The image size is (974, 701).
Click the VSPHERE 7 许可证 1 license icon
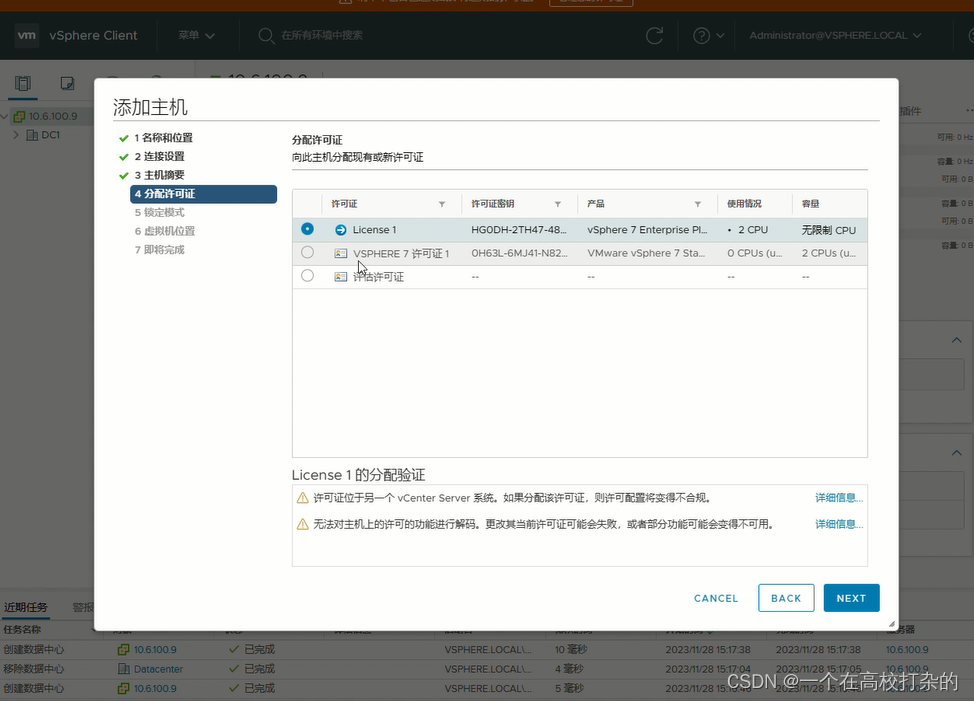click(340, 253)
